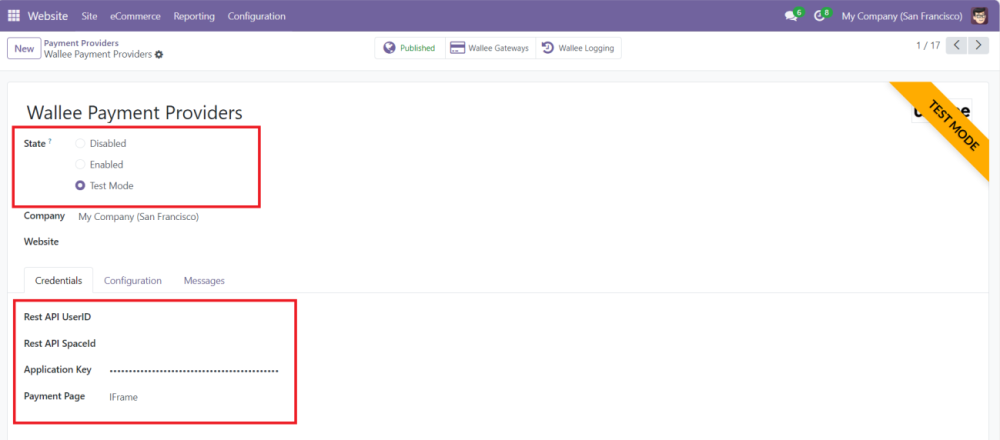Open the Reporting menu

pos(193,16)
